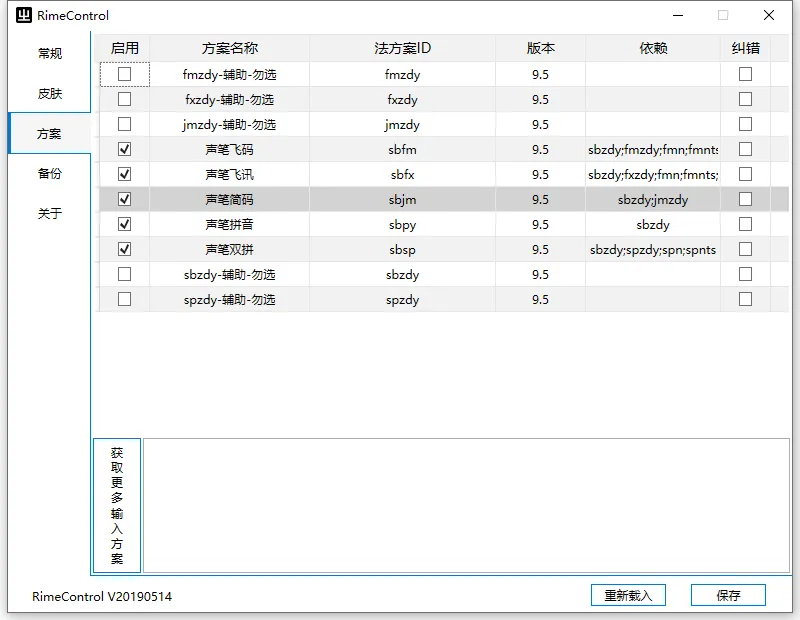Go to the 关于 tab
The width and height of the screenshot is (800, 620).
click(x=49, y=214)
